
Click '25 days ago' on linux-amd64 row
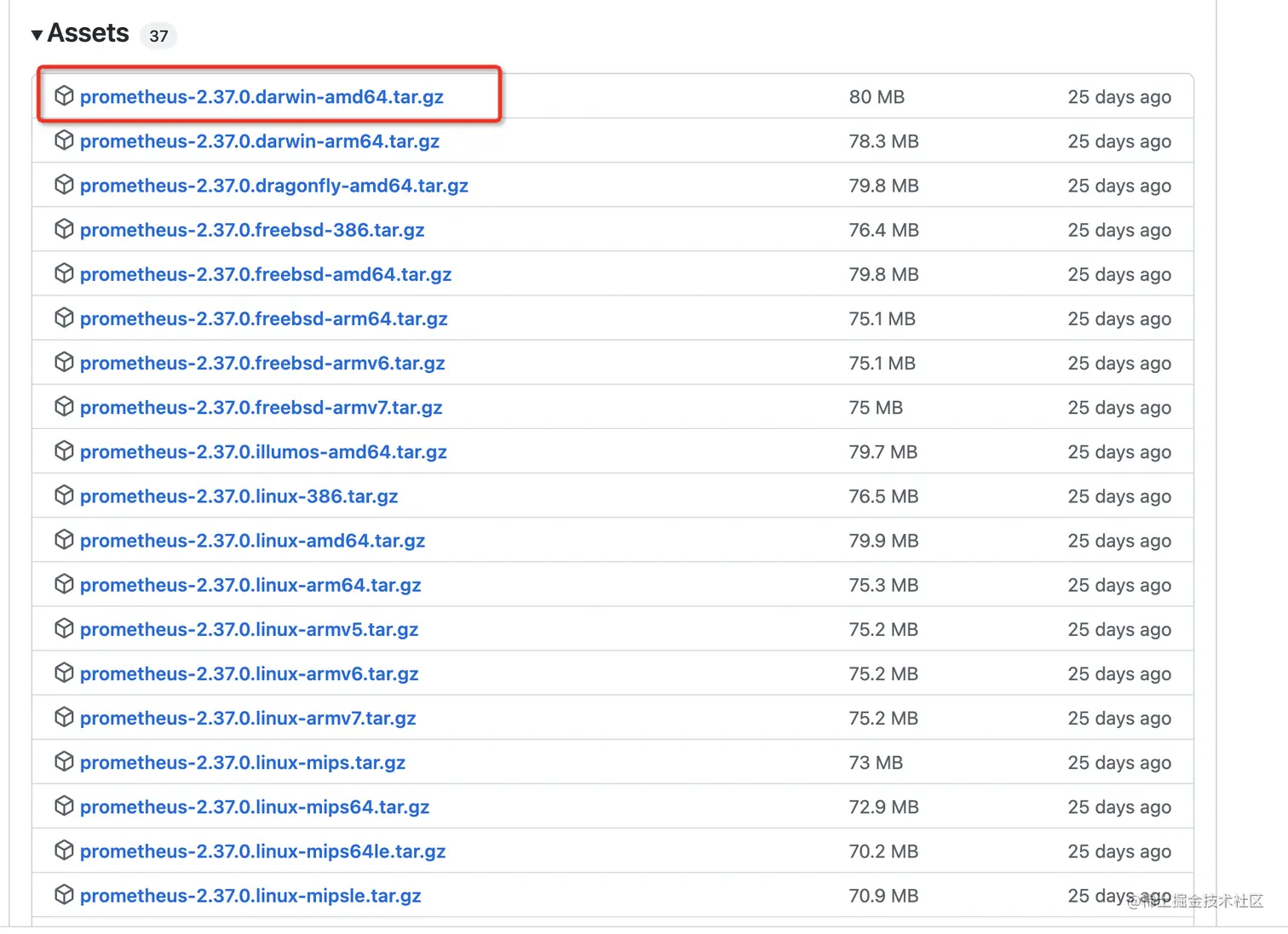1119,541
